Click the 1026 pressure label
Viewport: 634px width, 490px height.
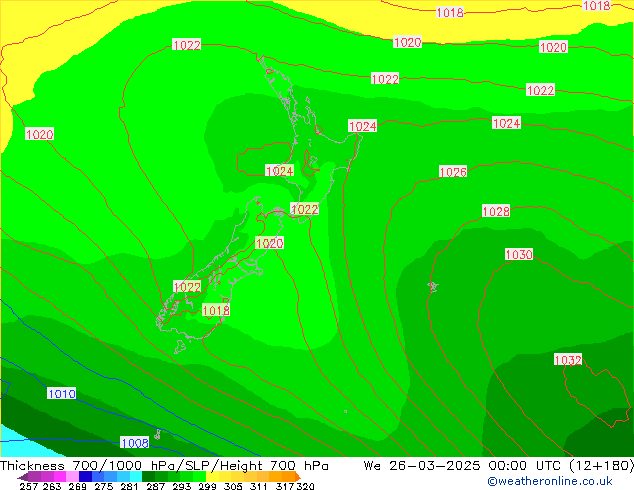[453, 172]
